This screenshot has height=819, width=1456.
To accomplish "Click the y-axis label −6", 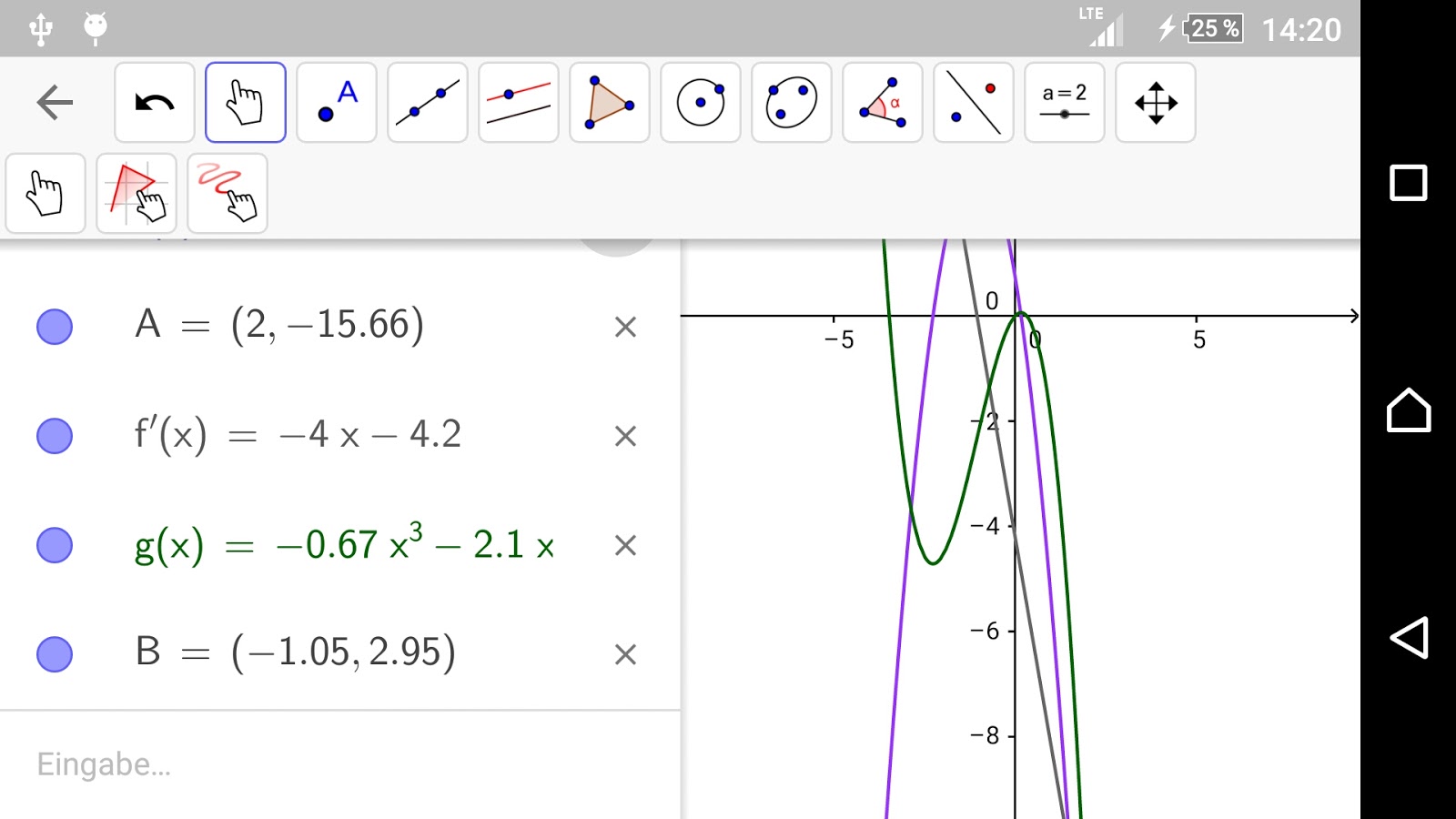I will [x=985, y=631].
